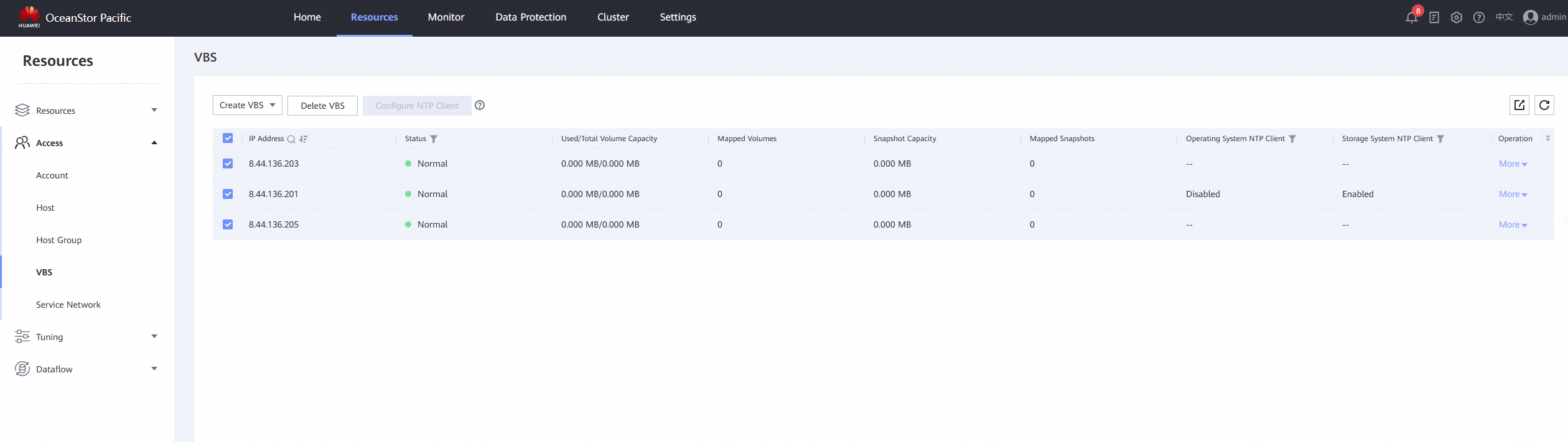The width and height of the screenshot is (1568, 442).
Task: Click Normal status of 8.44.136.203
Action: (x=432, y=163)
